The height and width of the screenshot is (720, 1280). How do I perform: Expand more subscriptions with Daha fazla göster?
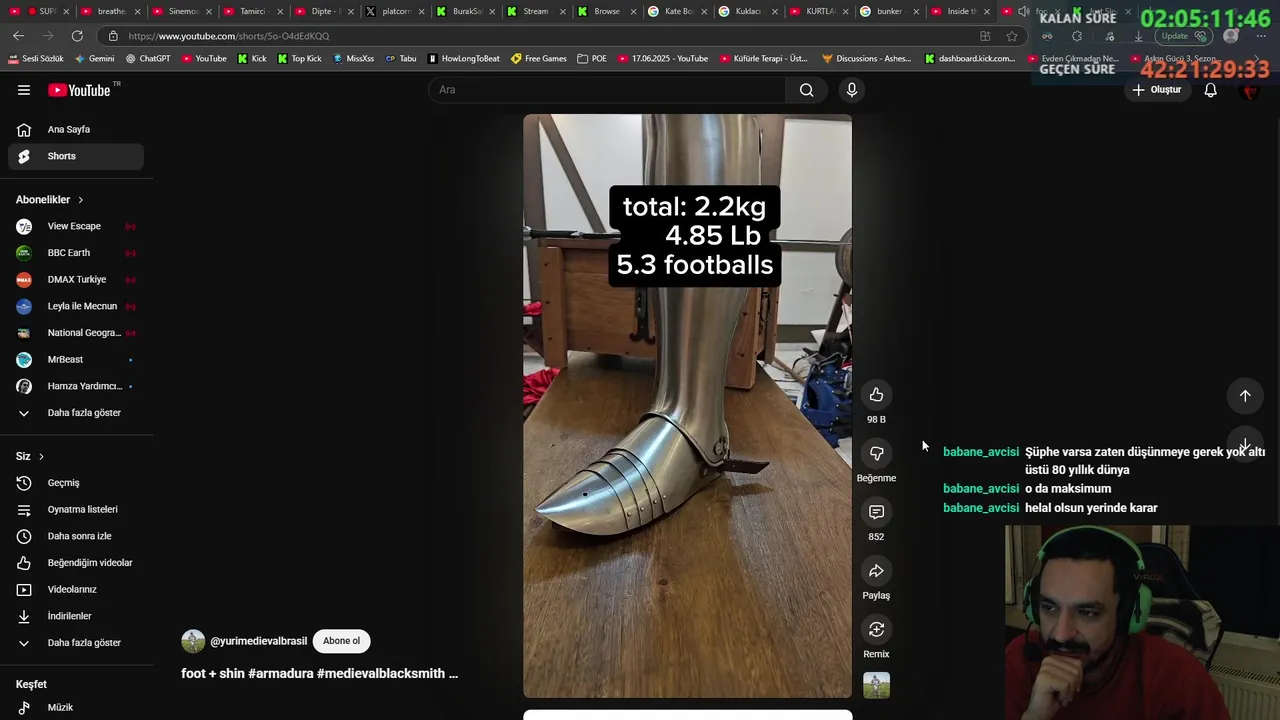[76, 413]
